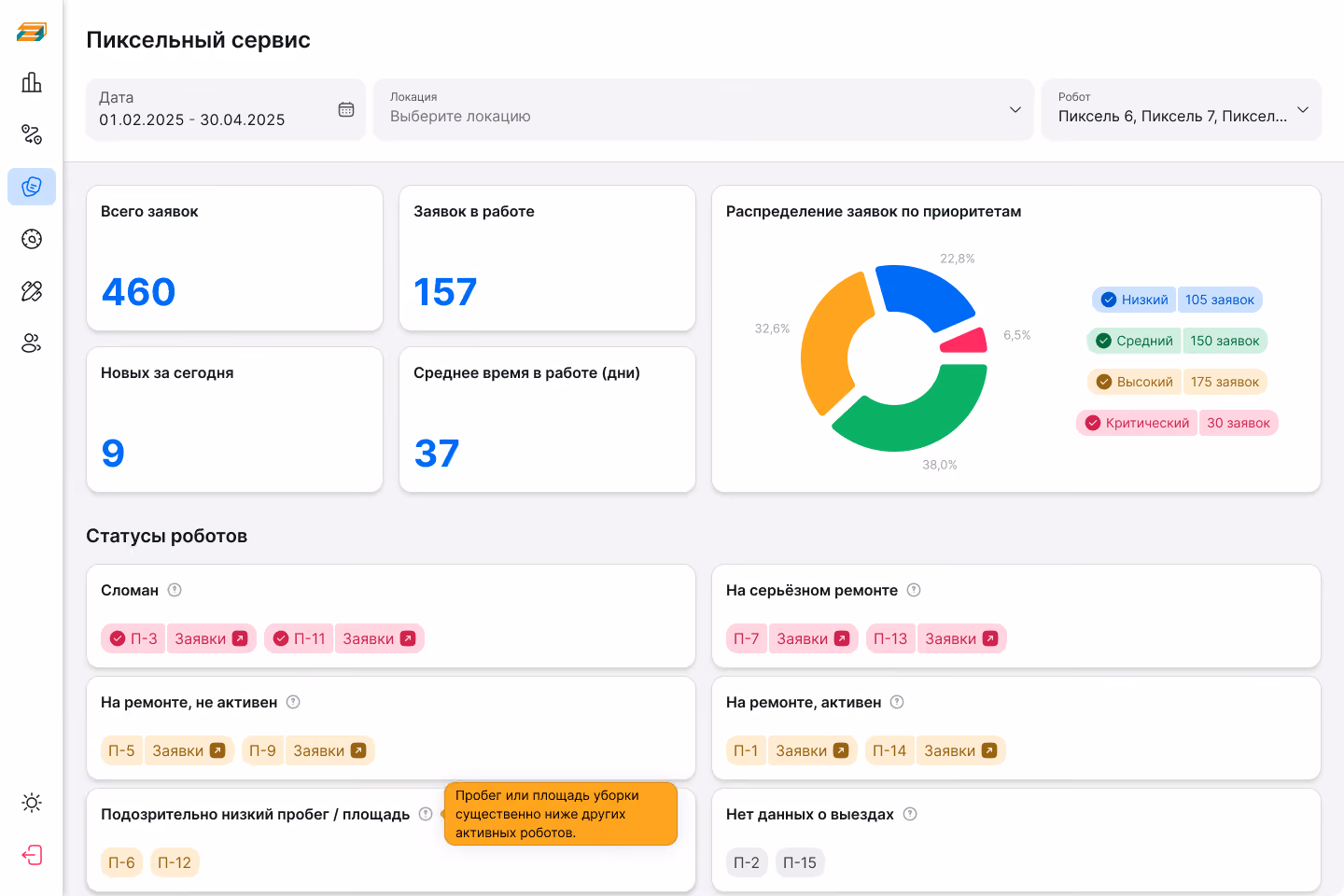Open the users sidebar icon
This screenshot has height=896, width=1344.
32,343
